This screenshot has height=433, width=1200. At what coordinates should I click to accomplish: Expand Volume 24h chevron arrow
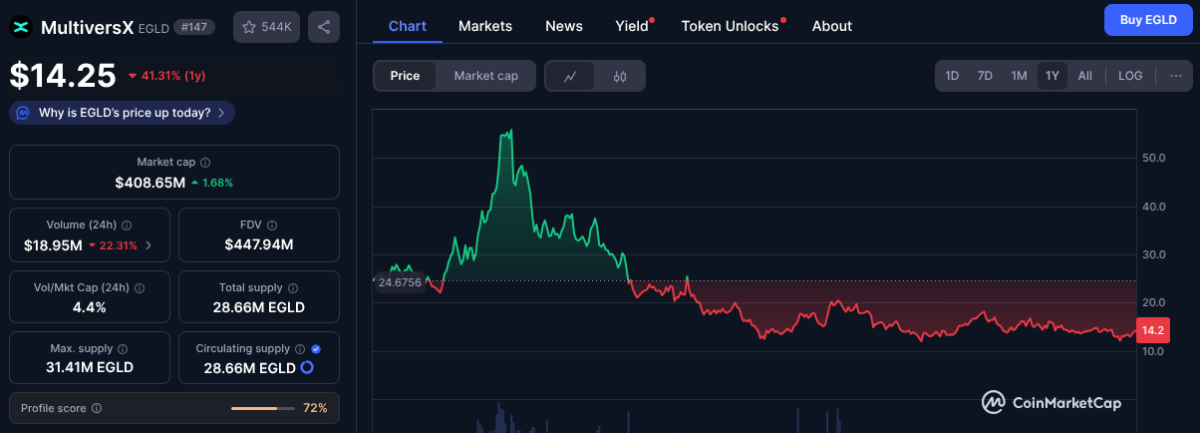[149, 245]
